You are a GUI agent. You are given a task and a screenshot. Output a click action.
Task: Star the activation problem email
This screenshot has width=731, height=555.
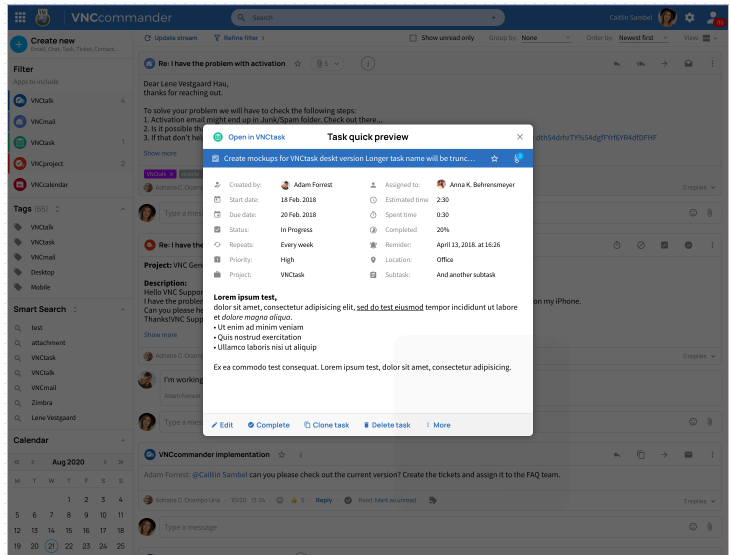click(x=297, y=64)
